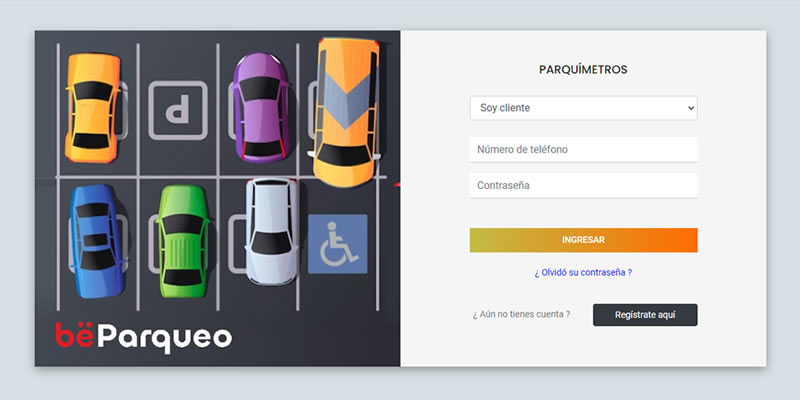This screenshot has height=400, width=800.
Task: Click the empty parking space P symbol
Action: tap(178, 109)
